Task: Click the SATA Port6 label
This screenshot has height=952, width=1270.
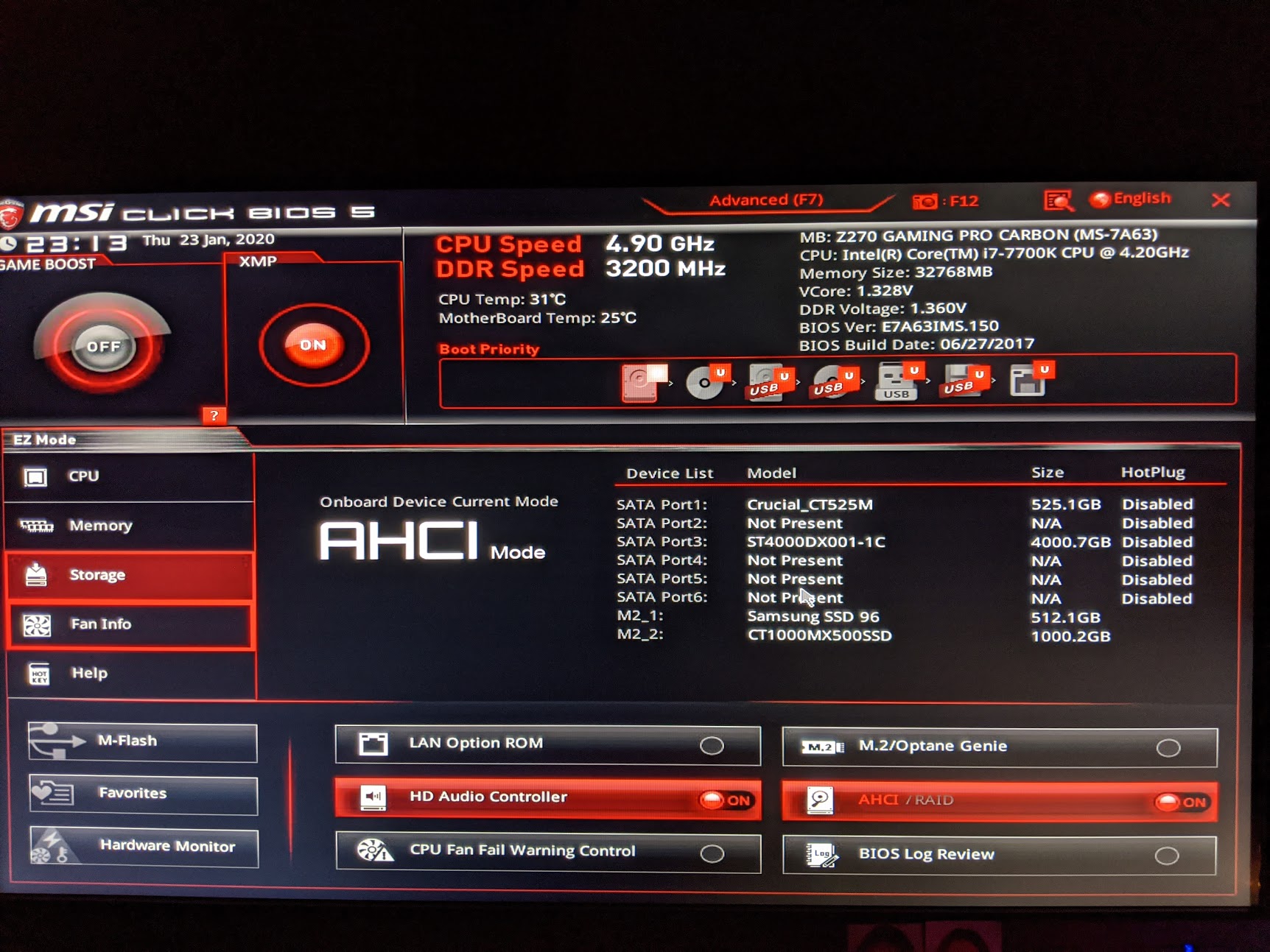Action: [x=662, y=598]
